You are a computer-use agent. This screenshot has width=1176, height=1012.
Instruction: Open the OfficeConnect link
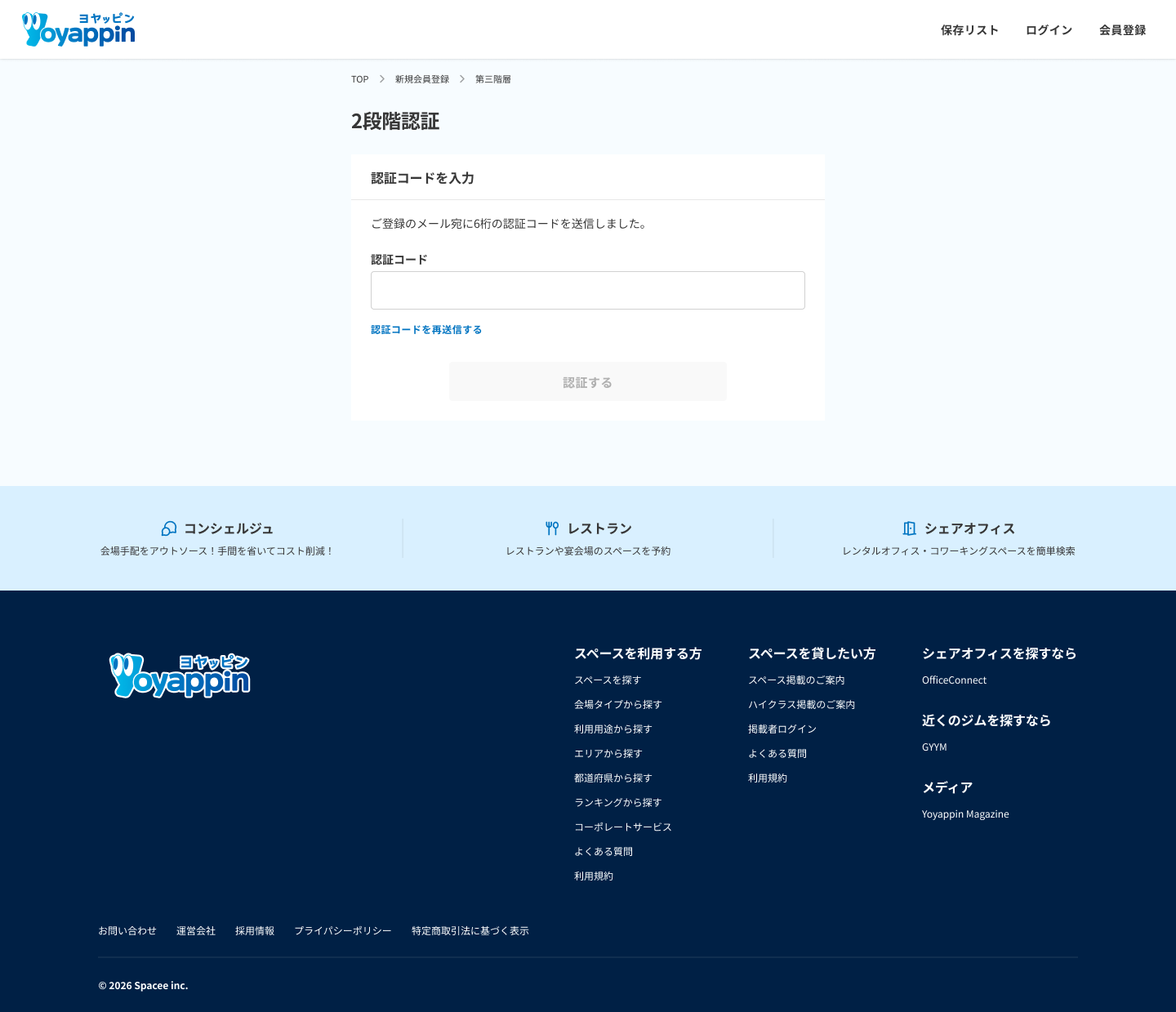(954, 680)
